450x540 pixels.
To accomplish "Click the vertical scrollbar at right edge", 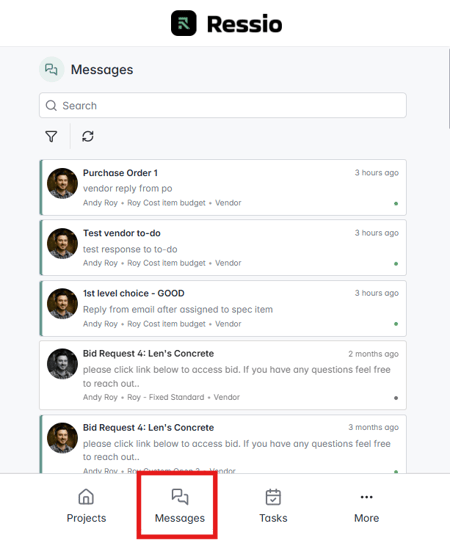I will pyautogui.click(x=449, y=88).
